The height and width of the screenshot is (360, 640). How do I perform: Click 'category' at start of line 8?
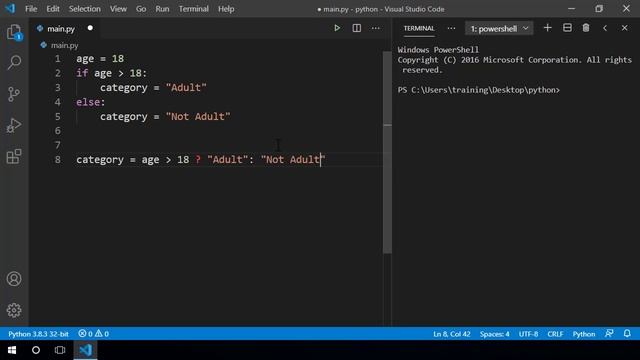(x=100, y=160)
